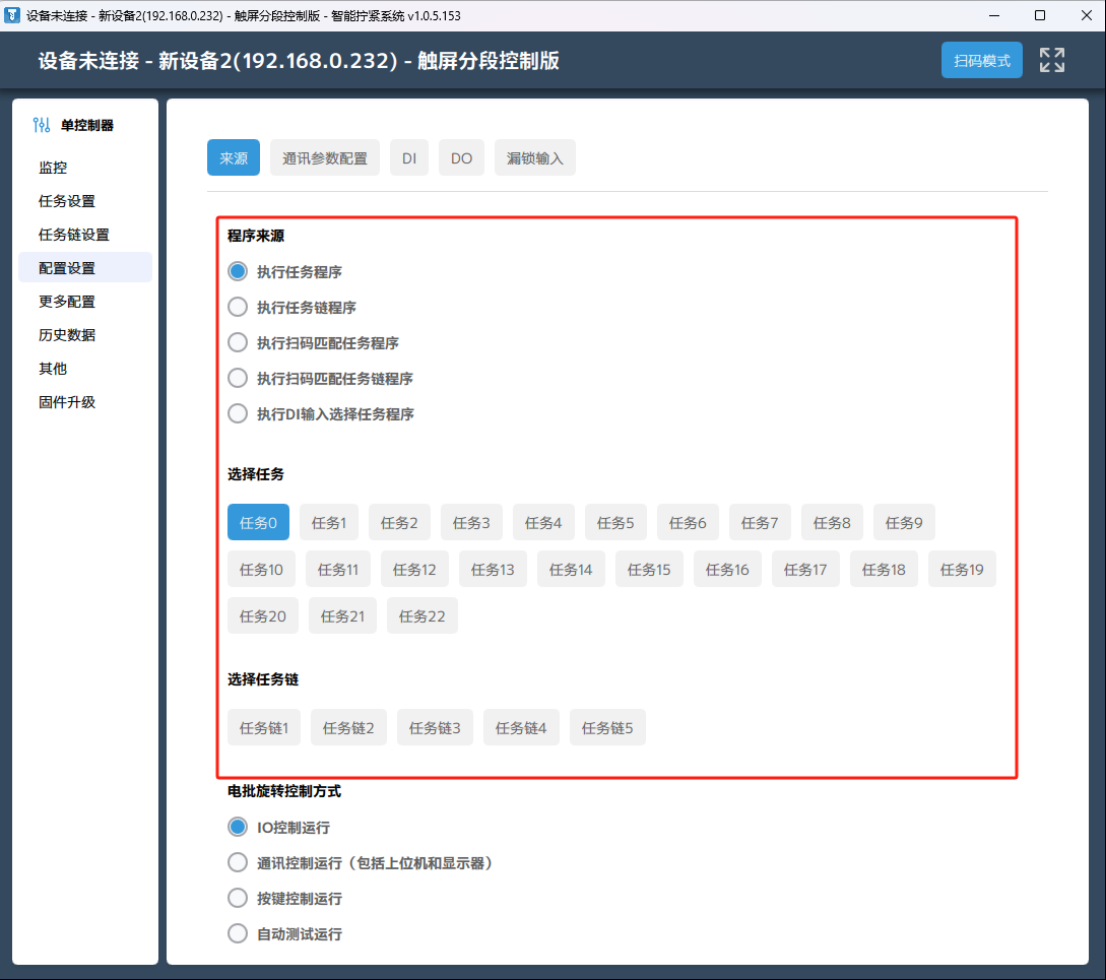The image size is (1106, 980).
Task: Select the 任务22 button
Action: click(422, 616)
